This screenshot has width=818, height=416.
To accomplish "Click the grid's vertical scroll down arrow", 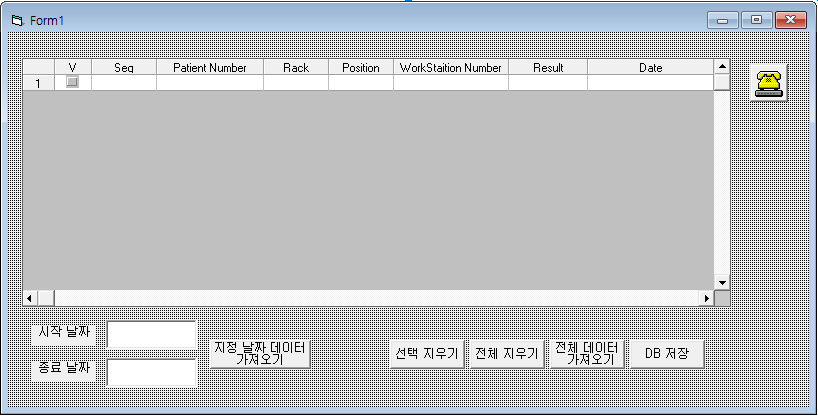I will tap(722, 282).
